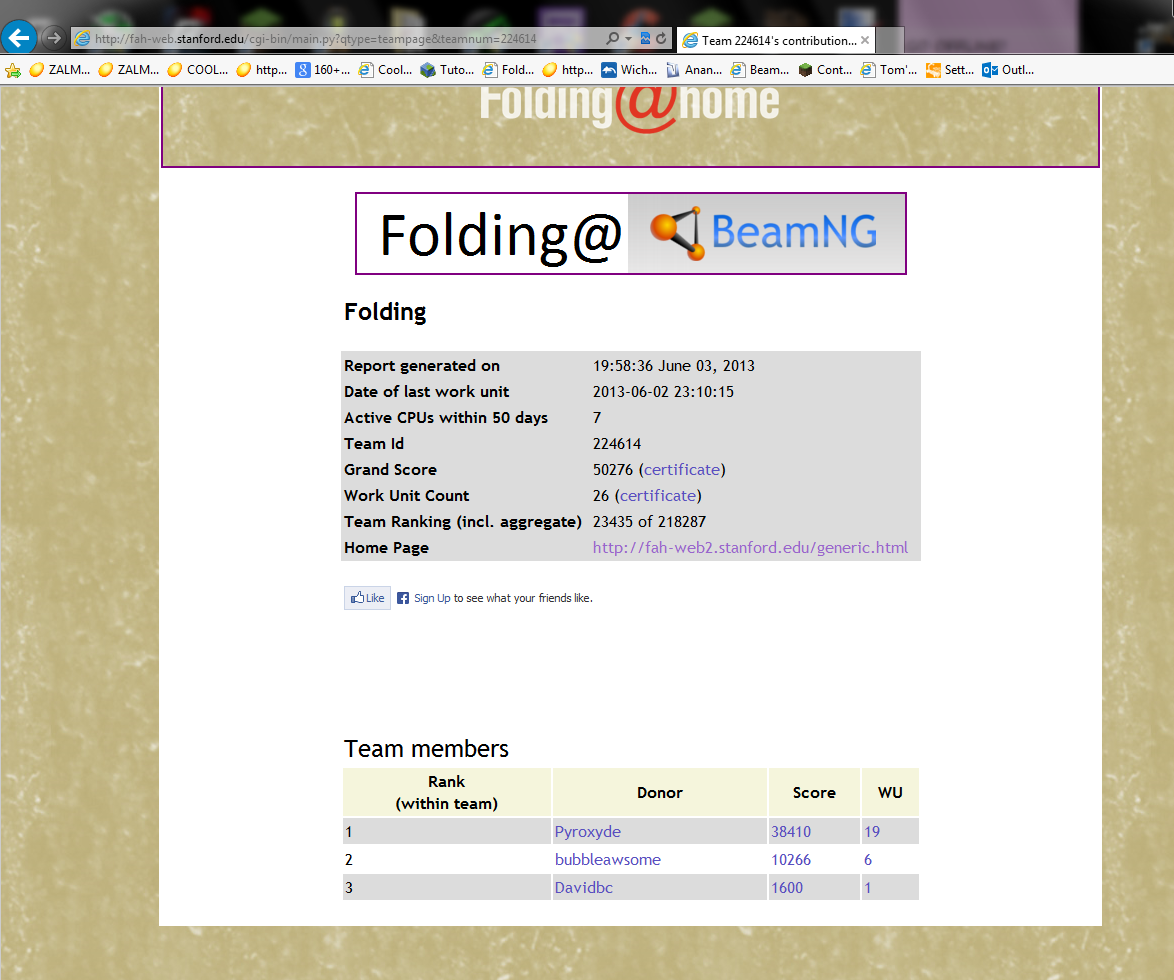Click Pyroxyde's score 38410
Image resolution: width=1174 pixels, height=980 pixels.
[791, 831]
